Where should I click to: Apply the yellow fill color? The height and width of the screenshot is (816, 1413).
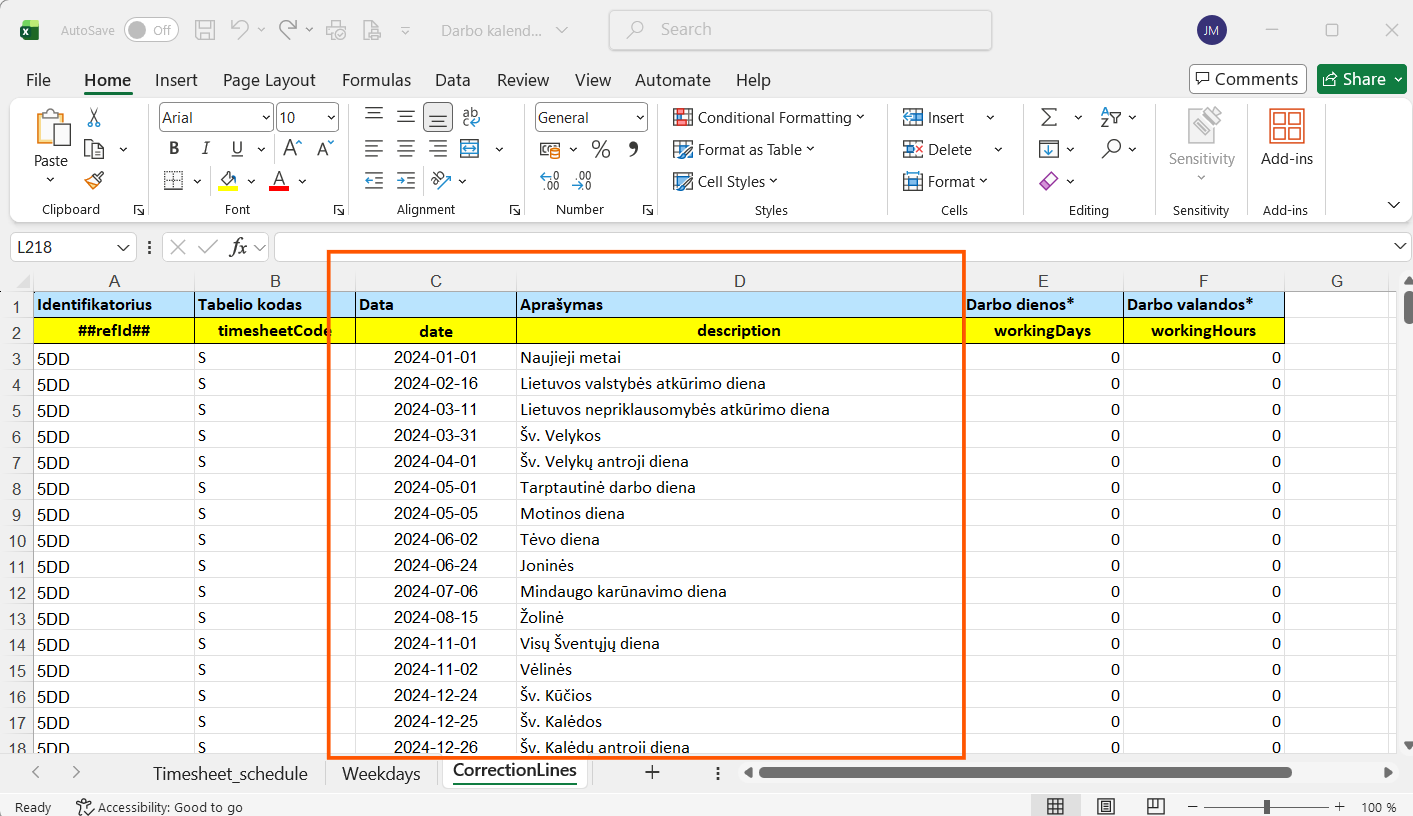228,181
